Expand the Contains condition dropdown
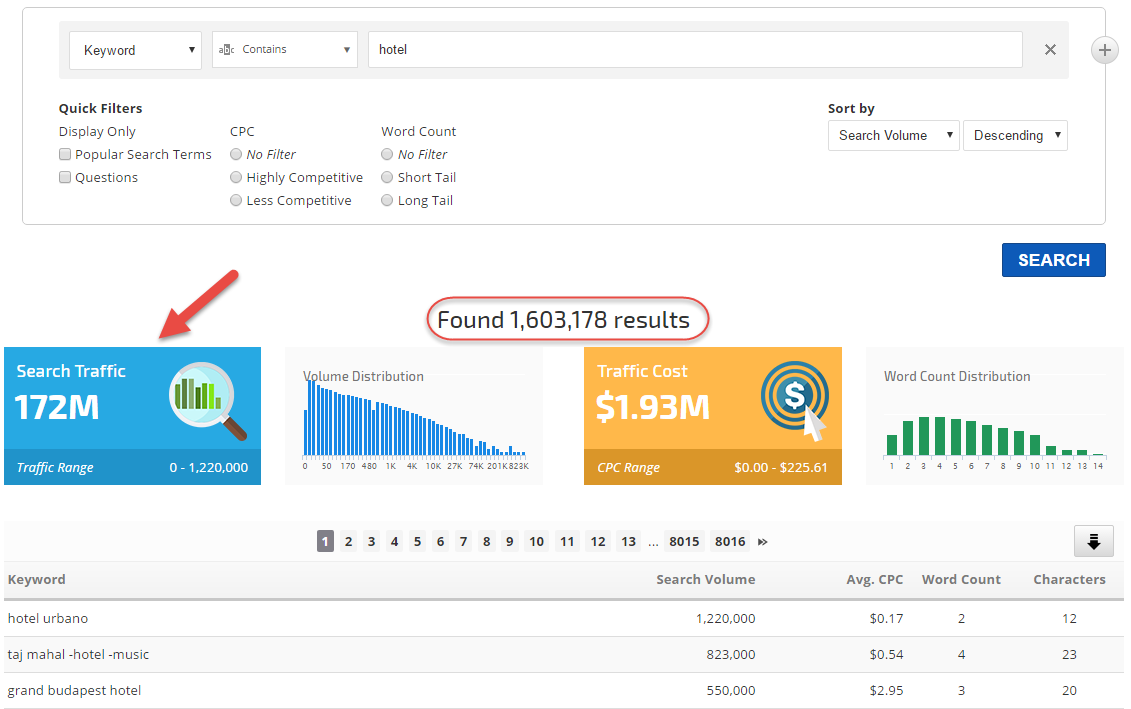The height and width of the screenshot is (709, 1131). tap(284, 50)
